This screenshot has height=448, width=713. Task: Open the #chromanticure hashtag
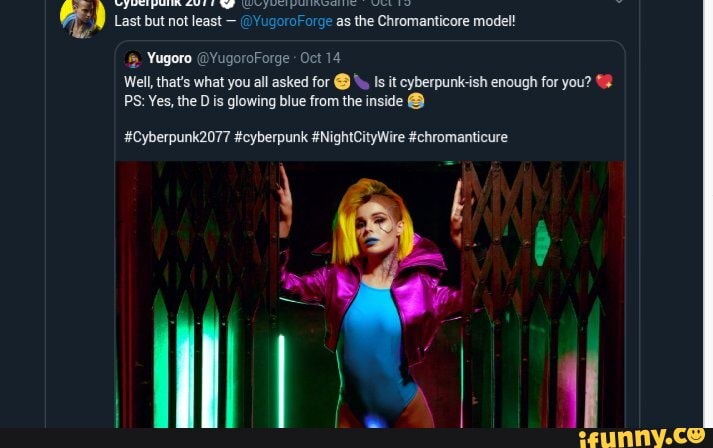pos(457,137)
